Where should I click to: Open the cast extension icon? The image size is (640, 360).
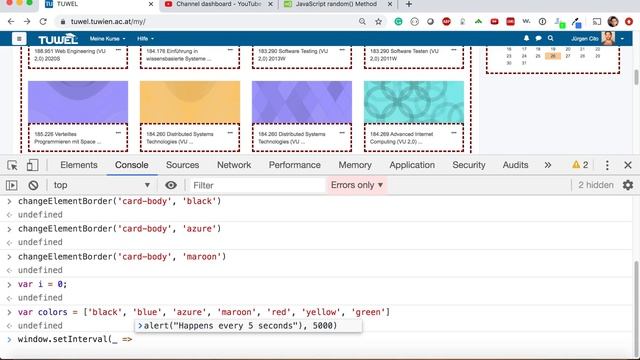pos(596,22)
